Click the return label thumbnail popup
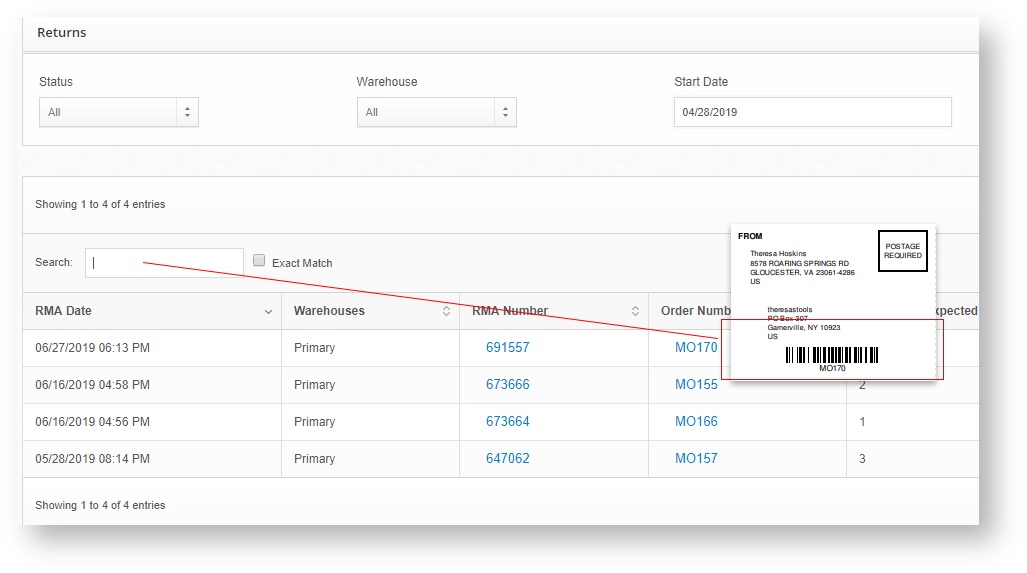Viewport: 1027px width, 573px height. pos(833,302)
